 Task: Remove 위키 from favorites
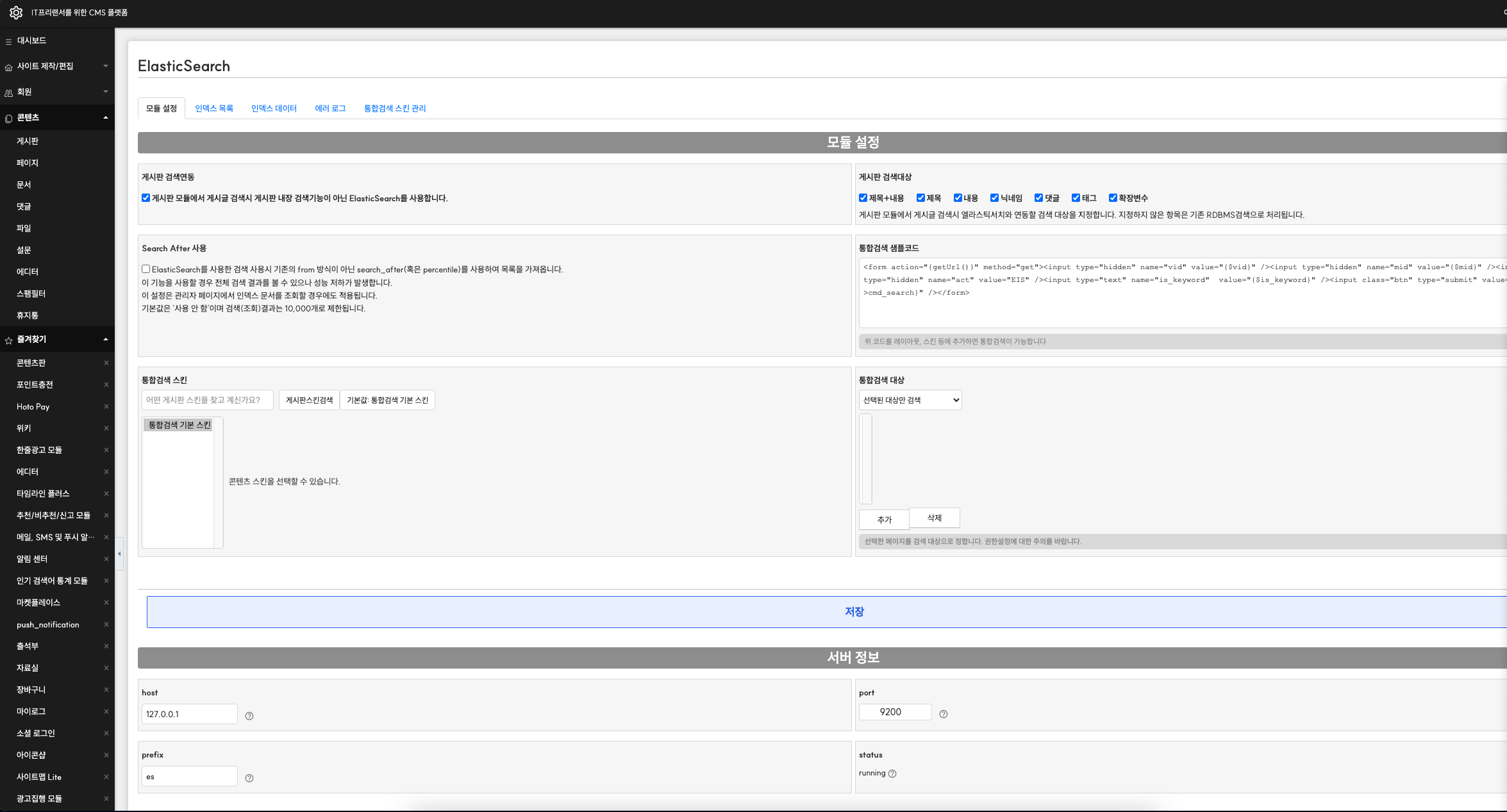coord(106,428)
